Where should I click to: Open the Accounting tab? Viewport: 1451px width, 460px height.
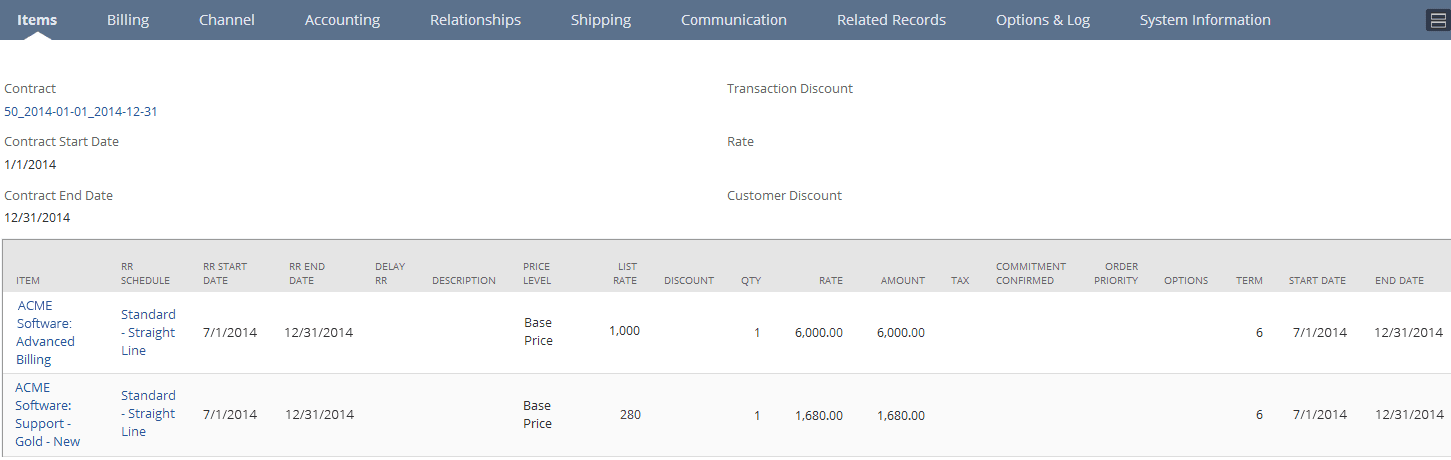tap(342, 20)
